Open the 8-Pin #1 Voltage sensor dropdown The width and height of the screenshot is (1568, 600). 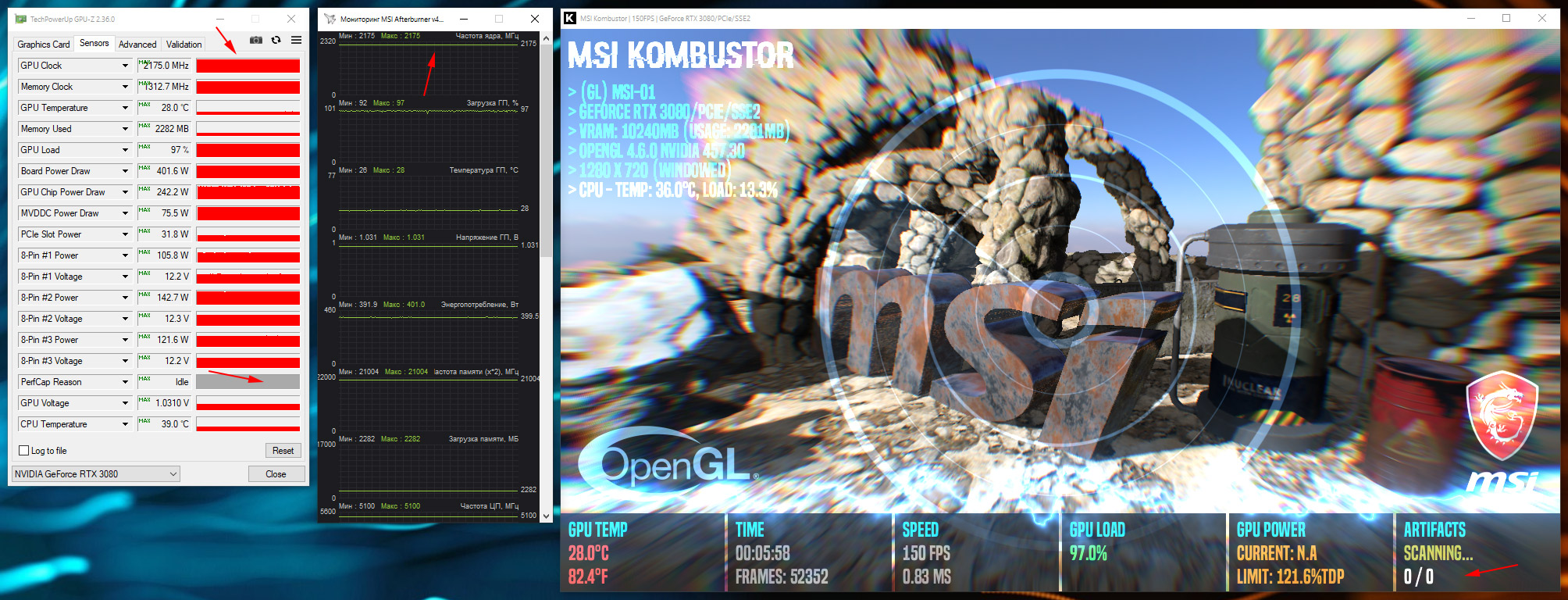[125, 277]
